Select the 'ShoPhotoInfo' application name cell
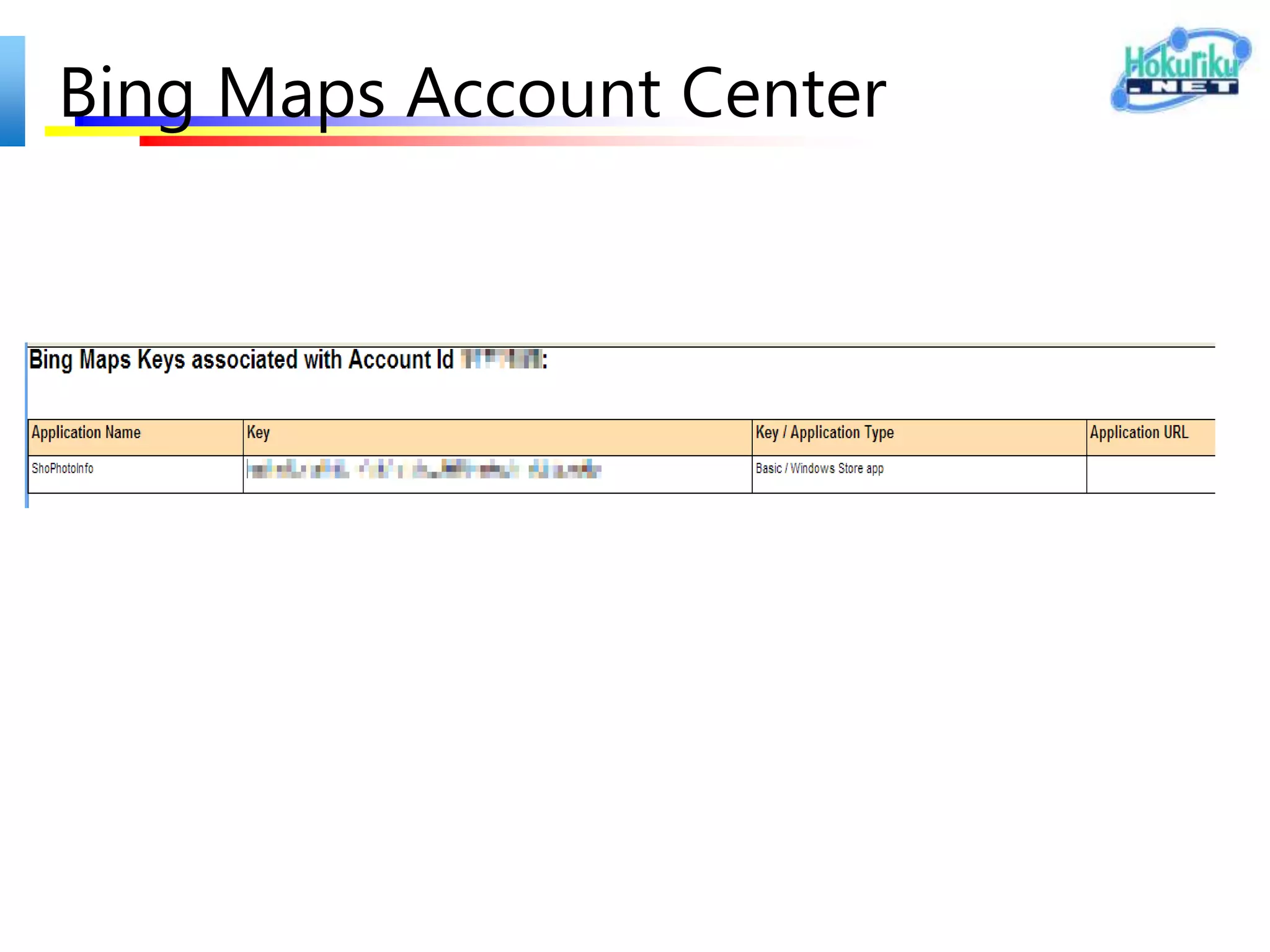This screenshot has width=1270, height=952. tap(135, 475)
